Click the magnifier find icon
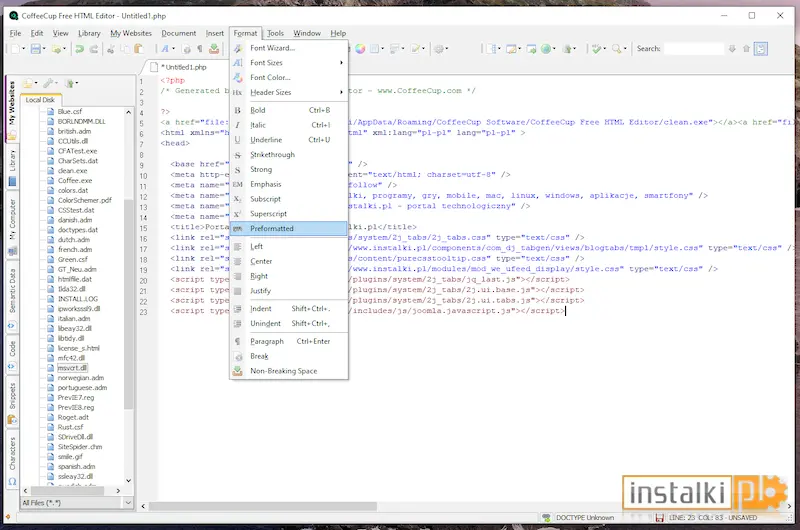This screenshot has width=800, height=530. point(616,49)
